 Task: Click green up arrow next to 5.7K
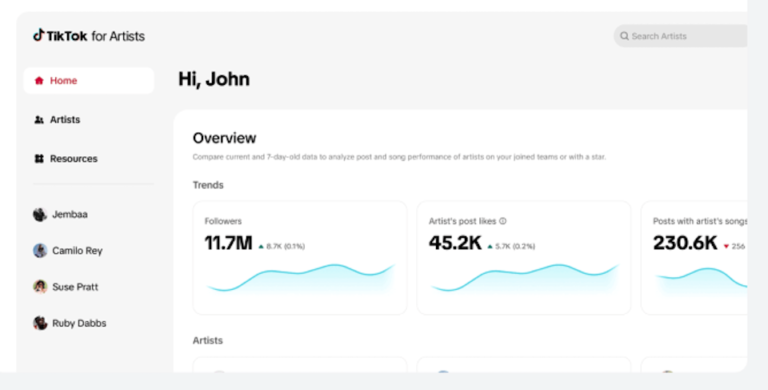[490, 246]
